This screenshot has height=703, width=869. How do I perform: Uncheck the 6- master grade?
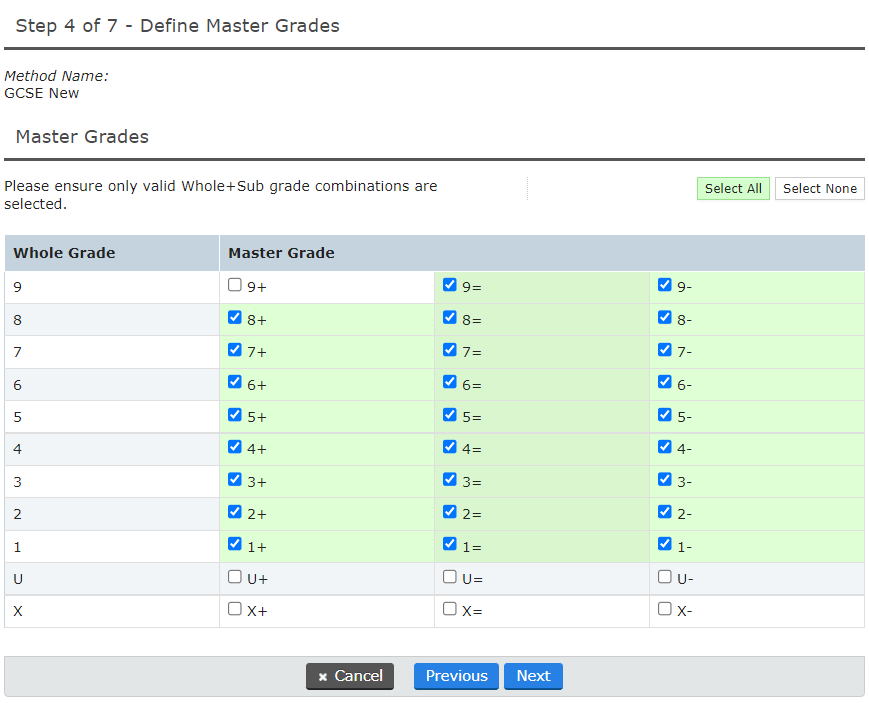[664, 381]
